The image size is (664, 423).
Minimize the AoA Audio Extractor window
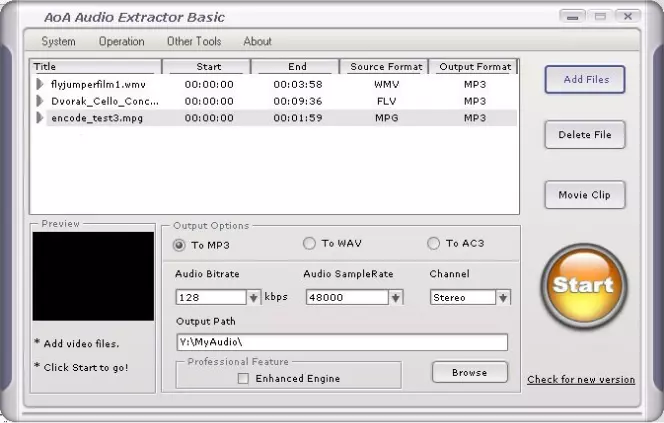tap(573, 17)
